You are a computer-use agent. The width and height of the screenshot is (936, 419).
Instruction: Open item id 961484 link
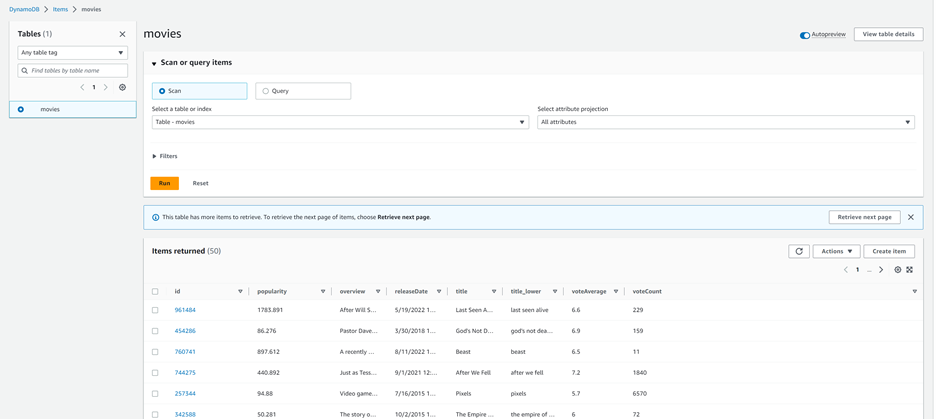185,310
